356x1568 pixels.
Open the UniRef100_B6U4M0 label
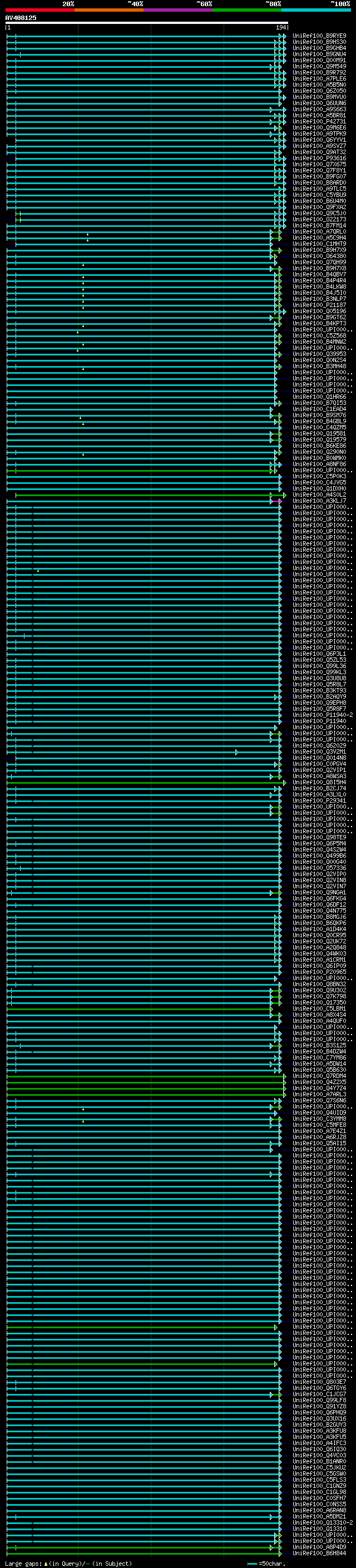319,201
